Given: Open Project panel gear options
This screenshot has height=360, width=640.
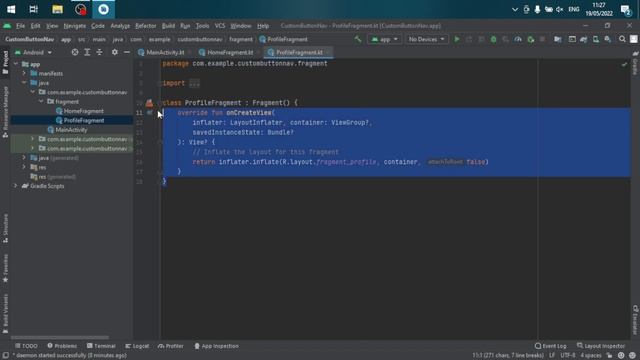Looking at the screenshot, I should (x=115, y=52).
